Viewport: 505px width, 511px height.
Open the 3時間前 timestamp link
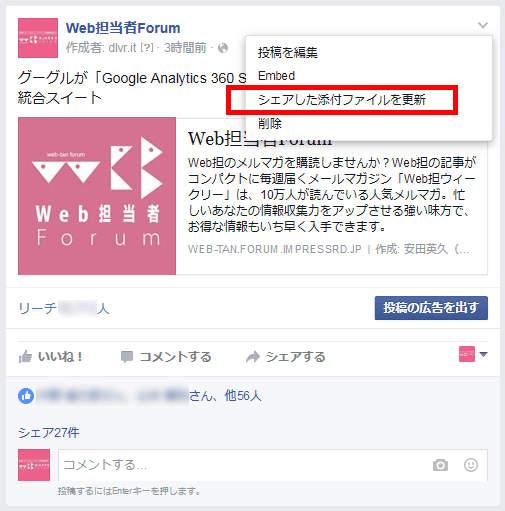click(185, 48)
